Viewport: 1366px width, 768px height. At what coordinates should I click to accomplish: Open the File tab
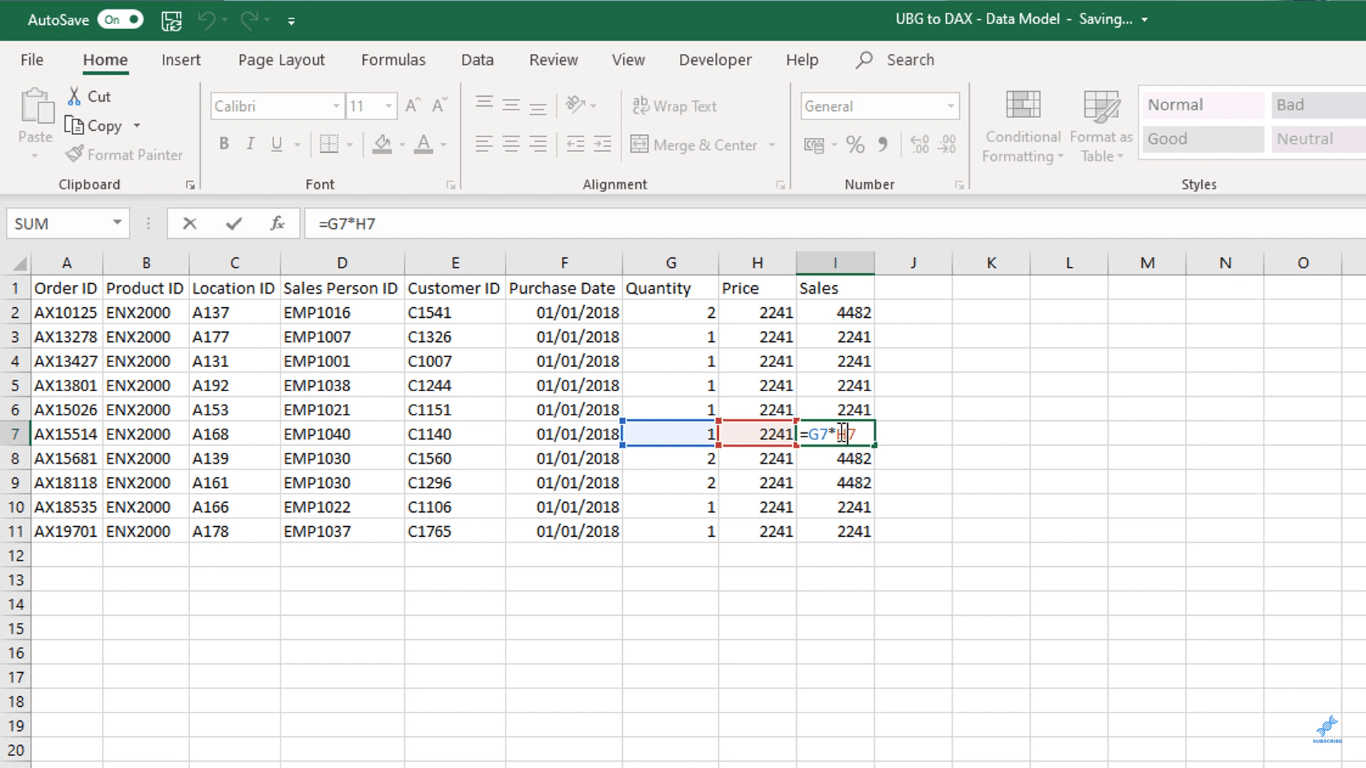tap(32, 60)
